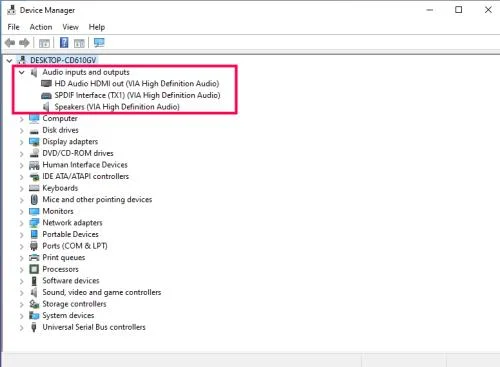Select 'Speakers (VIA High Definition Audio)'
This screenshot has height=367, width=500.
(117, 107)
